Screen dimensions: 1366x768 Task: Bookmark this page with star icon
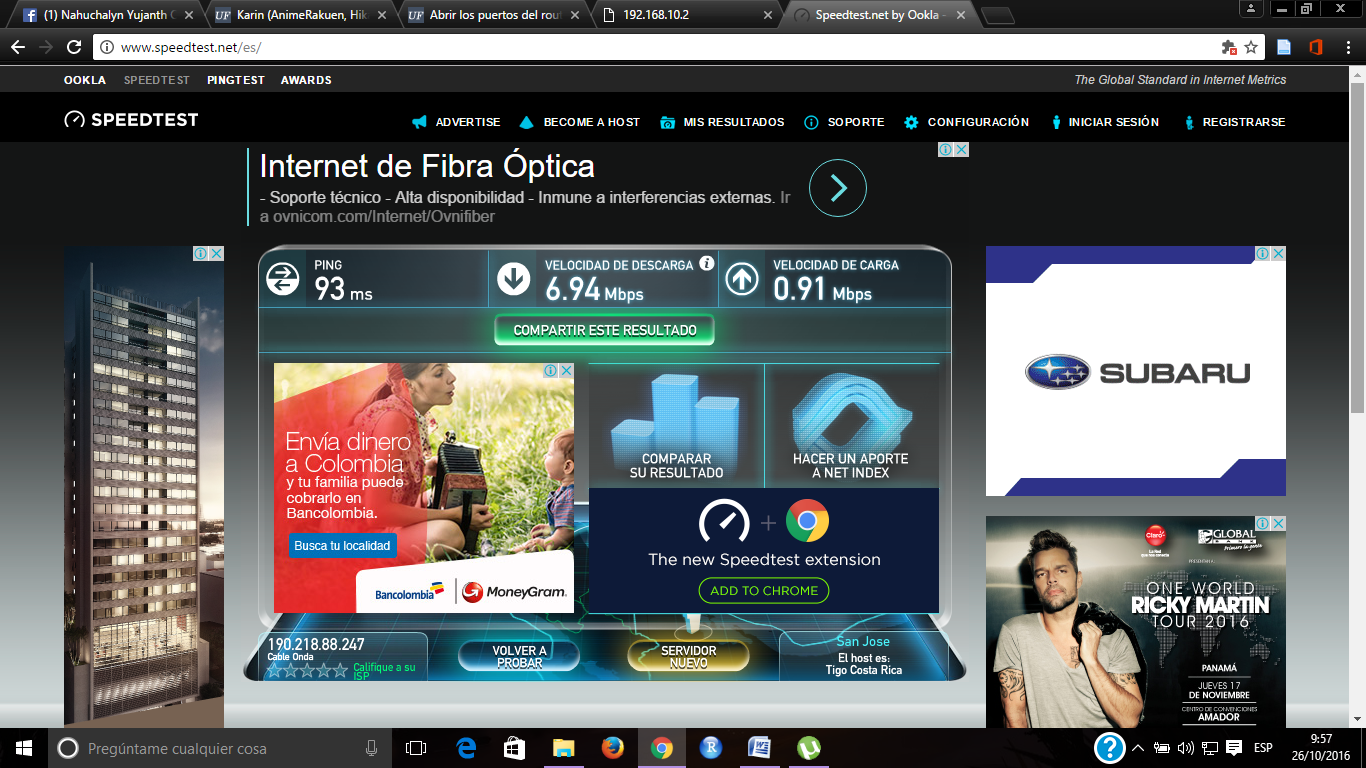1250,47
